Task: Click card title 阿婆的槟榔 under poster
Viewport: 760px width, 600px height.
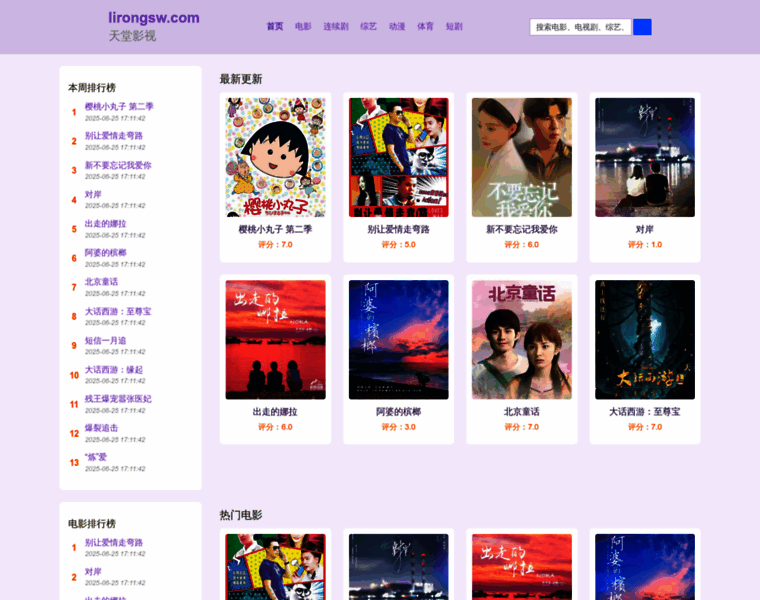Action: (398, 412)
